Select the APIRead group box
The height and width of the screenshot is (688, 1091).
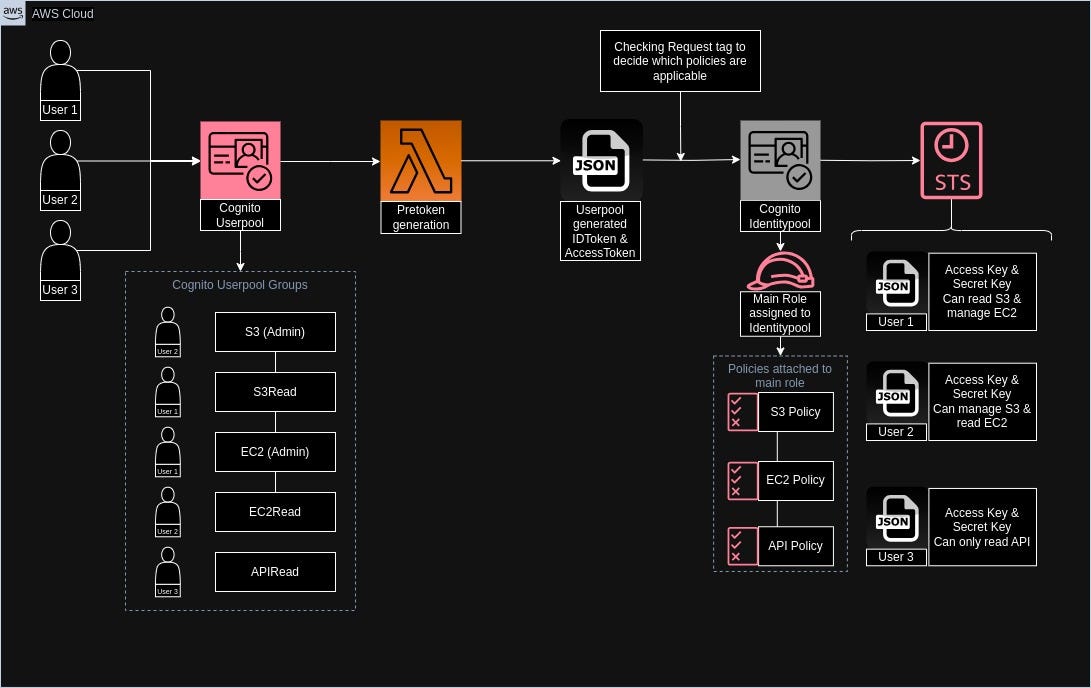(x=275, y=572)
